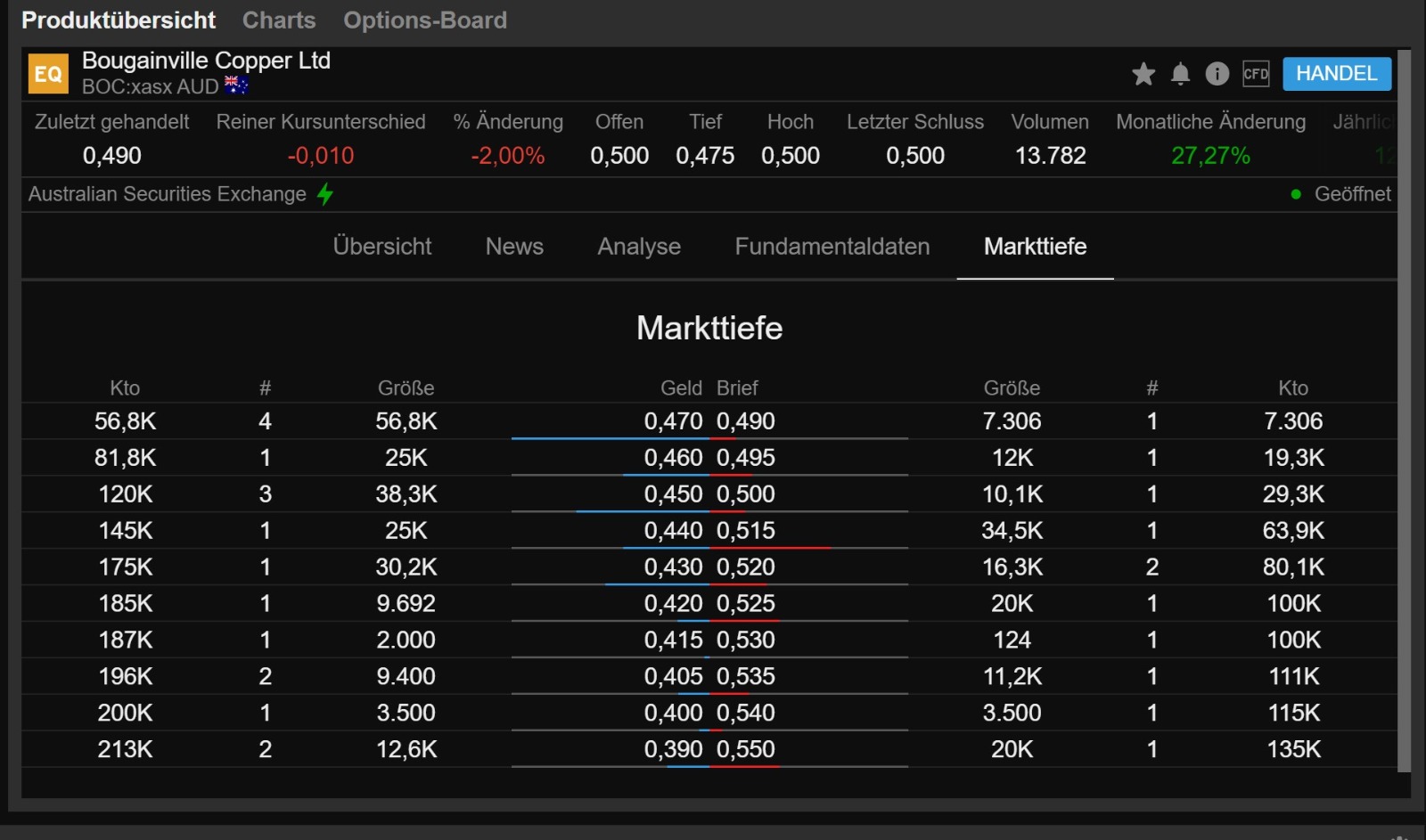Click ask price 0,520
The image size is (1426, 840).
coord(746,567)
